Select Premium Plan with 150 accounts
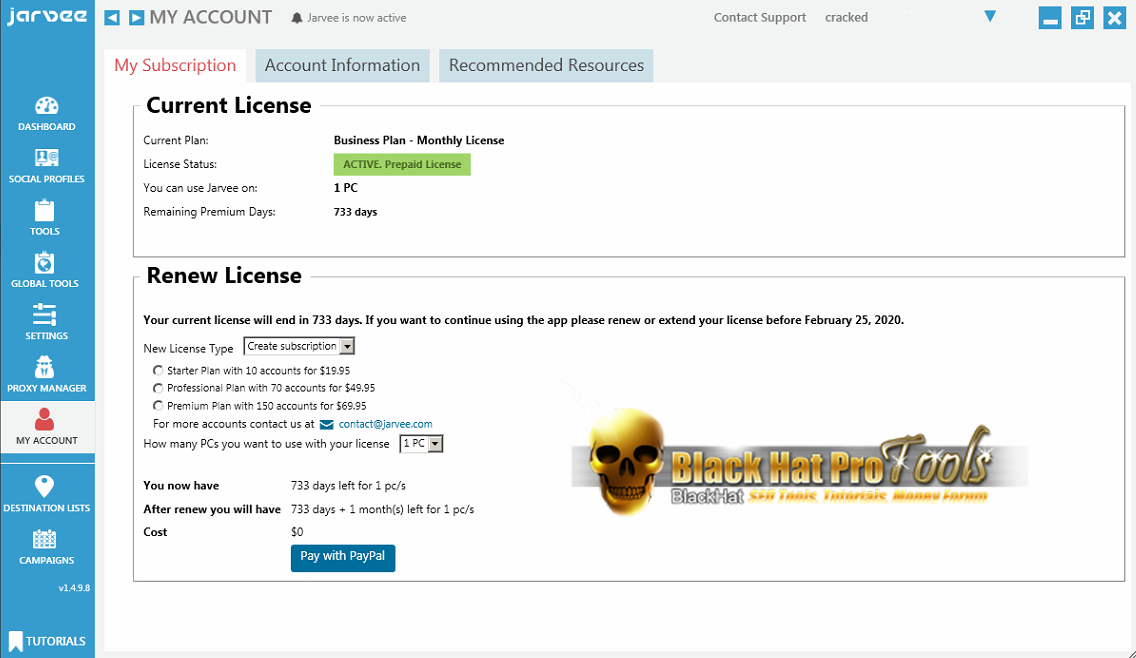The width and height of the screenshot is (1136, 658). click(158, 406)
